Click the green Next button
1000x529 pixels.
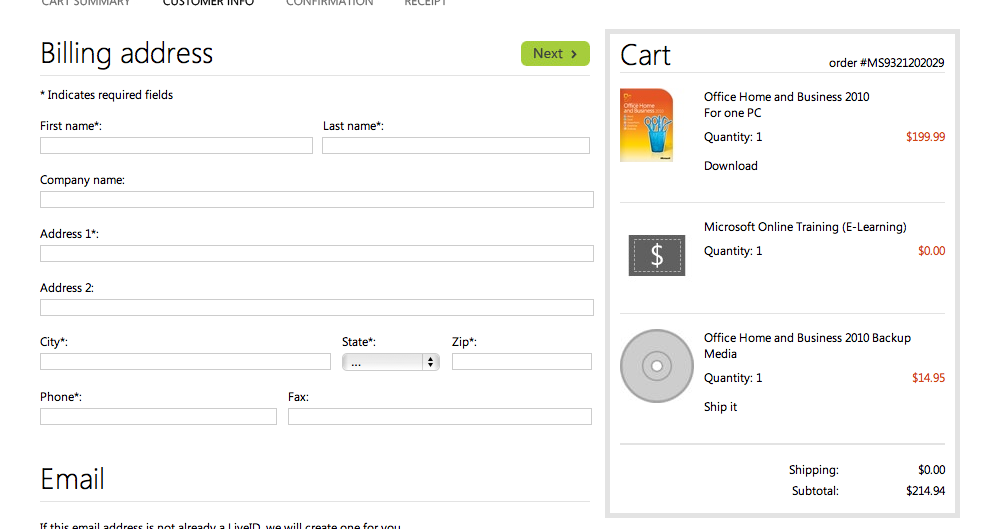tap(555, 54)
